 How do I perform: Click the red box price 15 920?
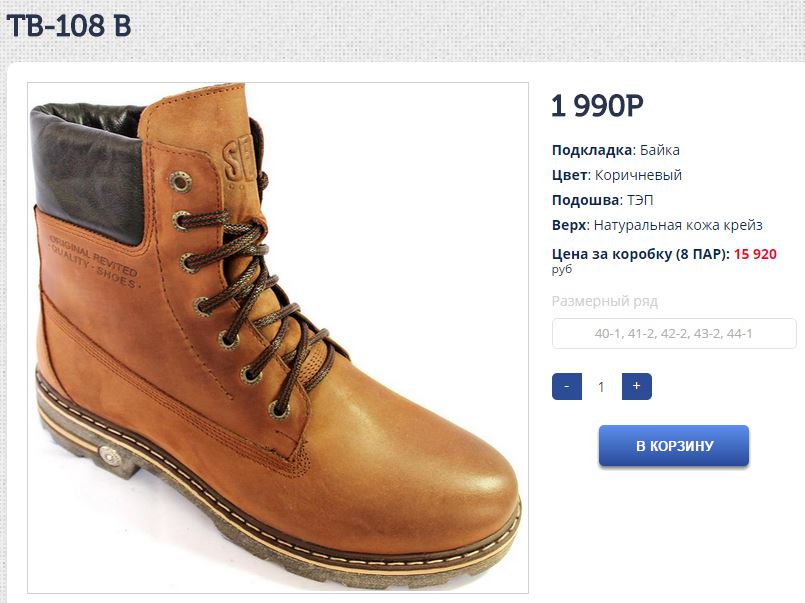(755, 254)
